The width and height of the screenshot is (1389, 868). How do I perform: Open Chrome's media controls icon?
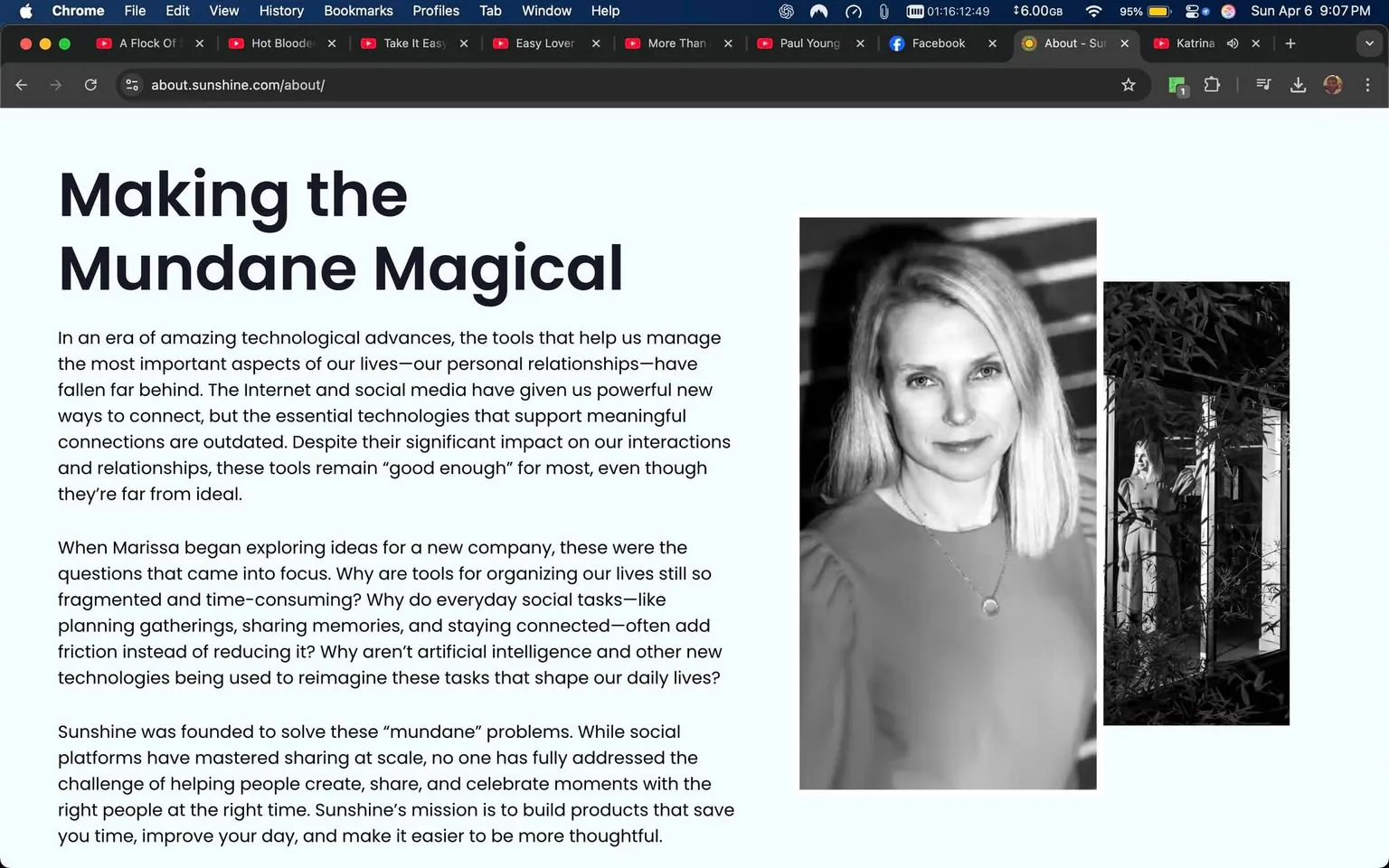[x=1263, y=84]
